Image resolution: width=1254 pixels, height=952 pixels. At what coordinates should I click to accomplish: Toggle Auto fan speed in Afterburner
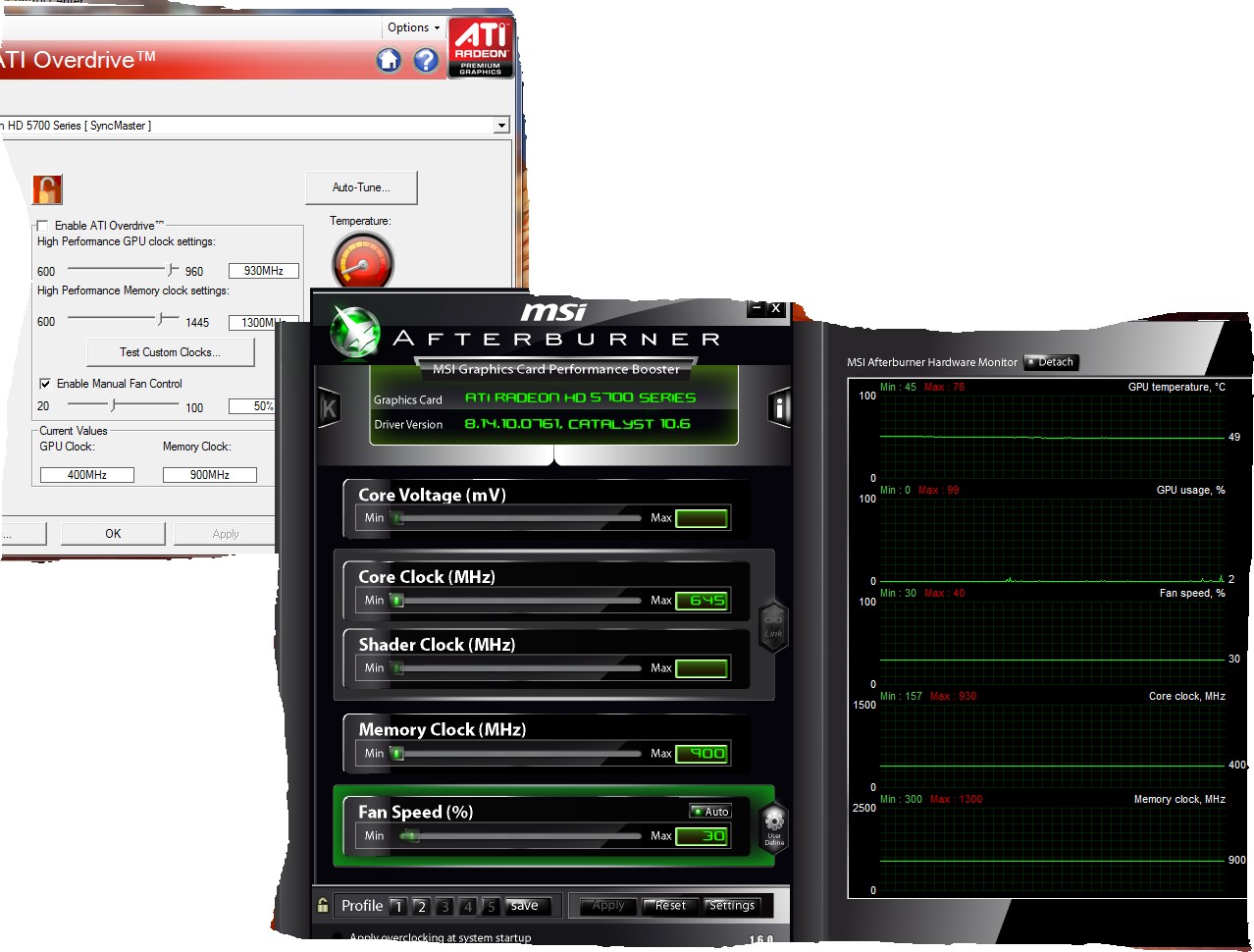[710, 812]
